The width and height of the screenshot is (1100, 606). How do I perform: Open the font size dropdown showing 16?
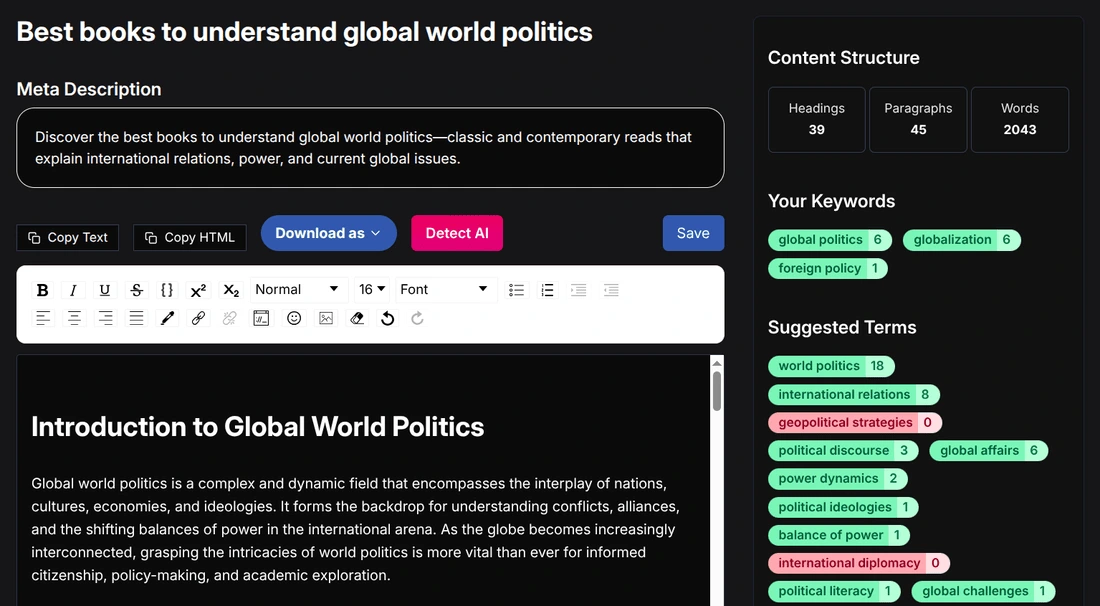coord(371,289)
